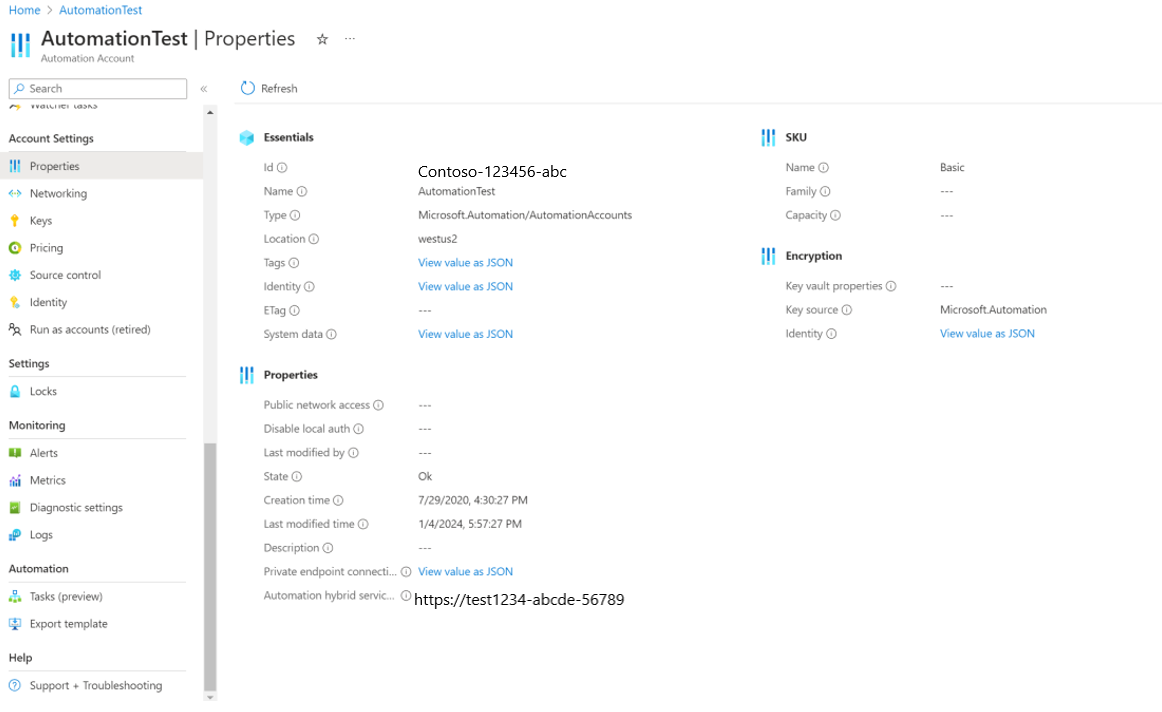Click the sidebar scroll down arrow

(x=210, y=697)
